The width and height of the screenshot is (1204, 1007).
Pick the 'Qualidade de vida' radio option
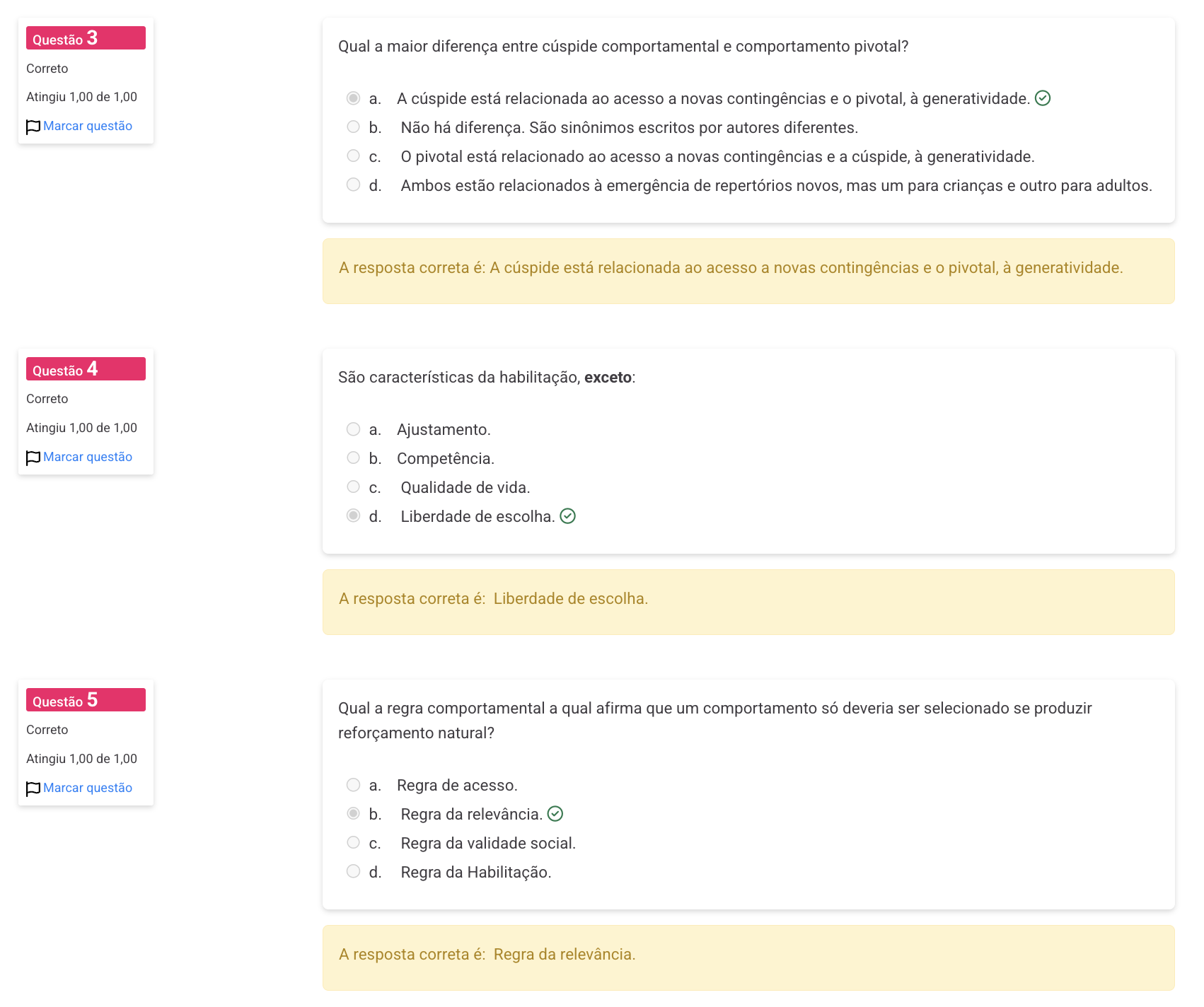coord(354,487)
